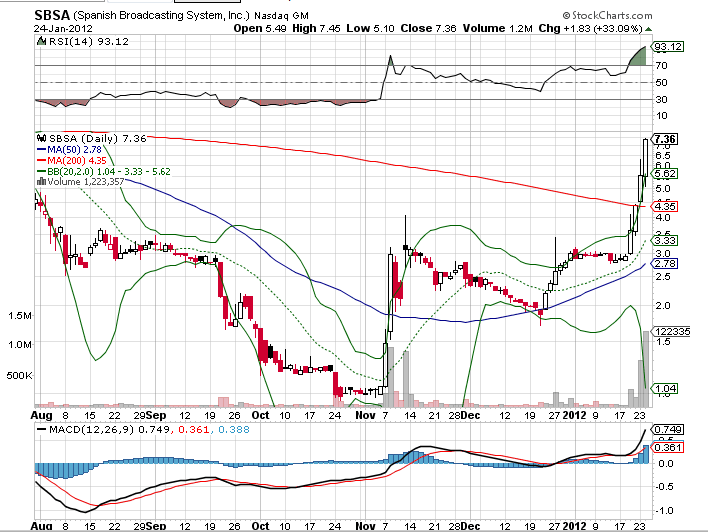Click the 1.0M label on volume scale
The width and height of the screenshot is (708, 532).
click(20, 345)
